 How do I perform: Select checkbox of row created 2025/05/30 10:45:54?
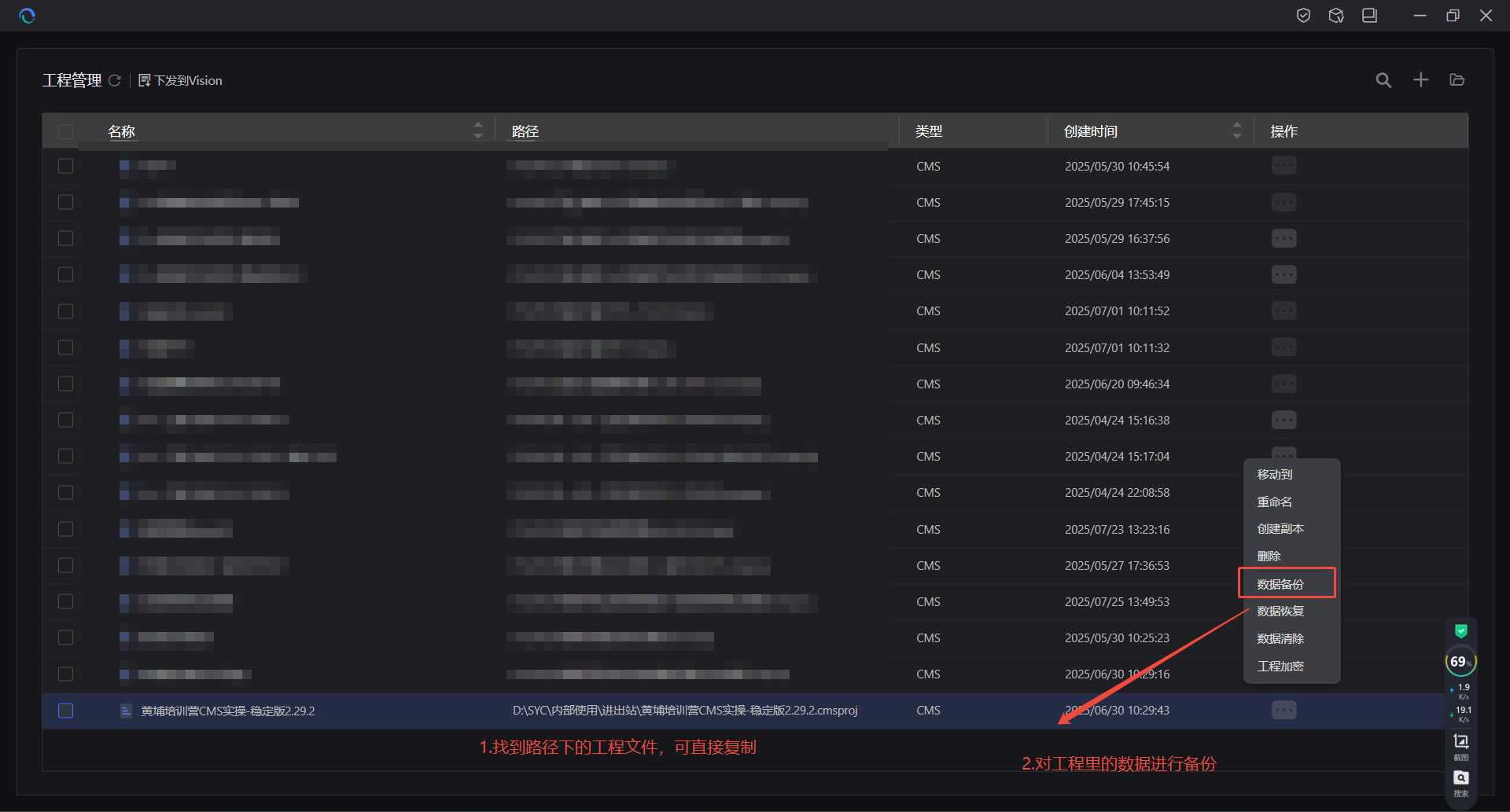click(x=66, y=166)
